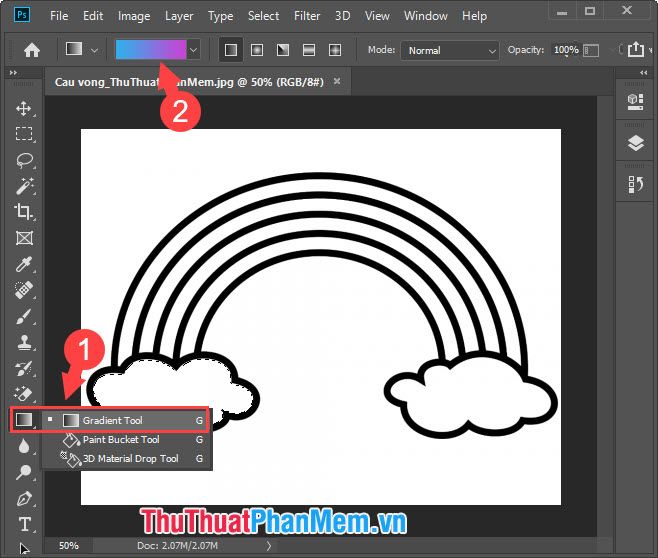
Task: Choose Paint Bucket Tool from flyout
Action: (x=121, y=440)
